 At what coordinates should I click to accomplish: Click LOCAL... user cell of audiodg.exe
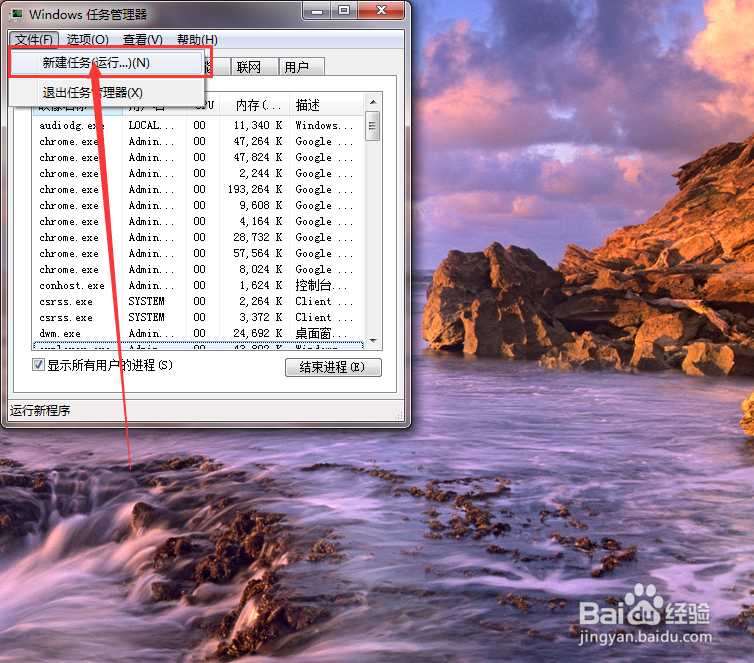[x=151, y=125]
